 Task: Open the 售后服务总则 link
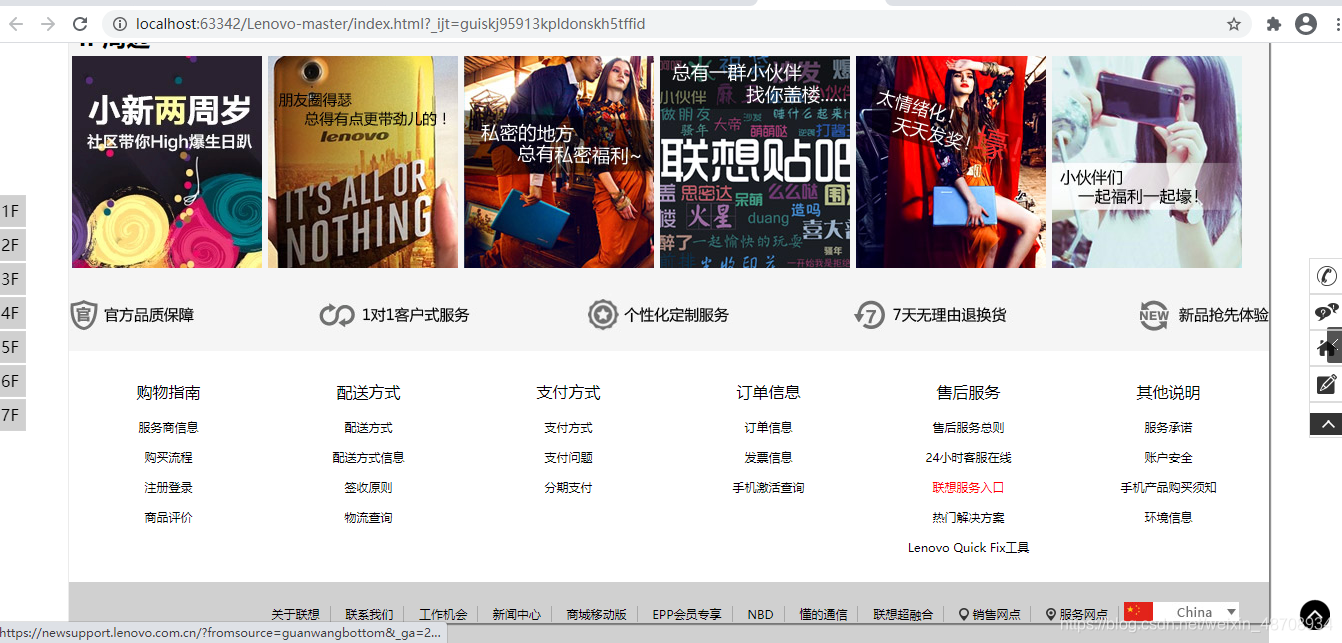968,427
